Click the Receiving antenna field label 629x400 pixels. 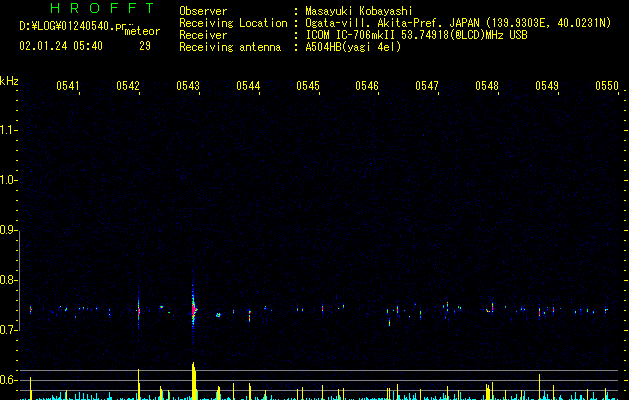pyautogui.click(x=230, y=47)
